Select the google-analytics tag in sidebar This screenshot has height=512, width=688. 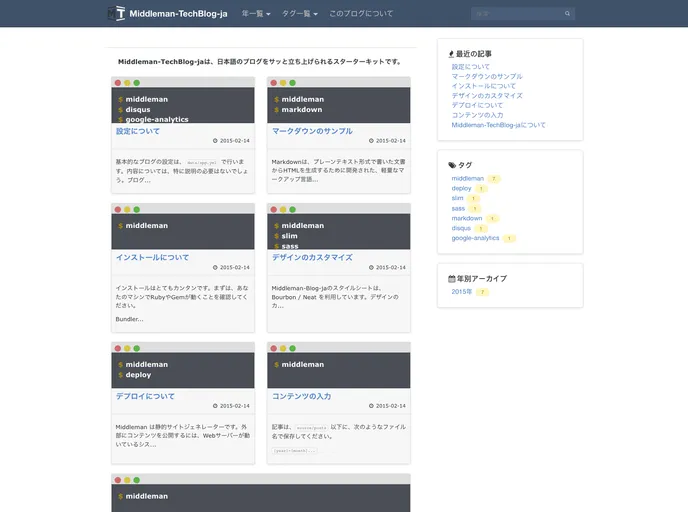click(475, 238)
